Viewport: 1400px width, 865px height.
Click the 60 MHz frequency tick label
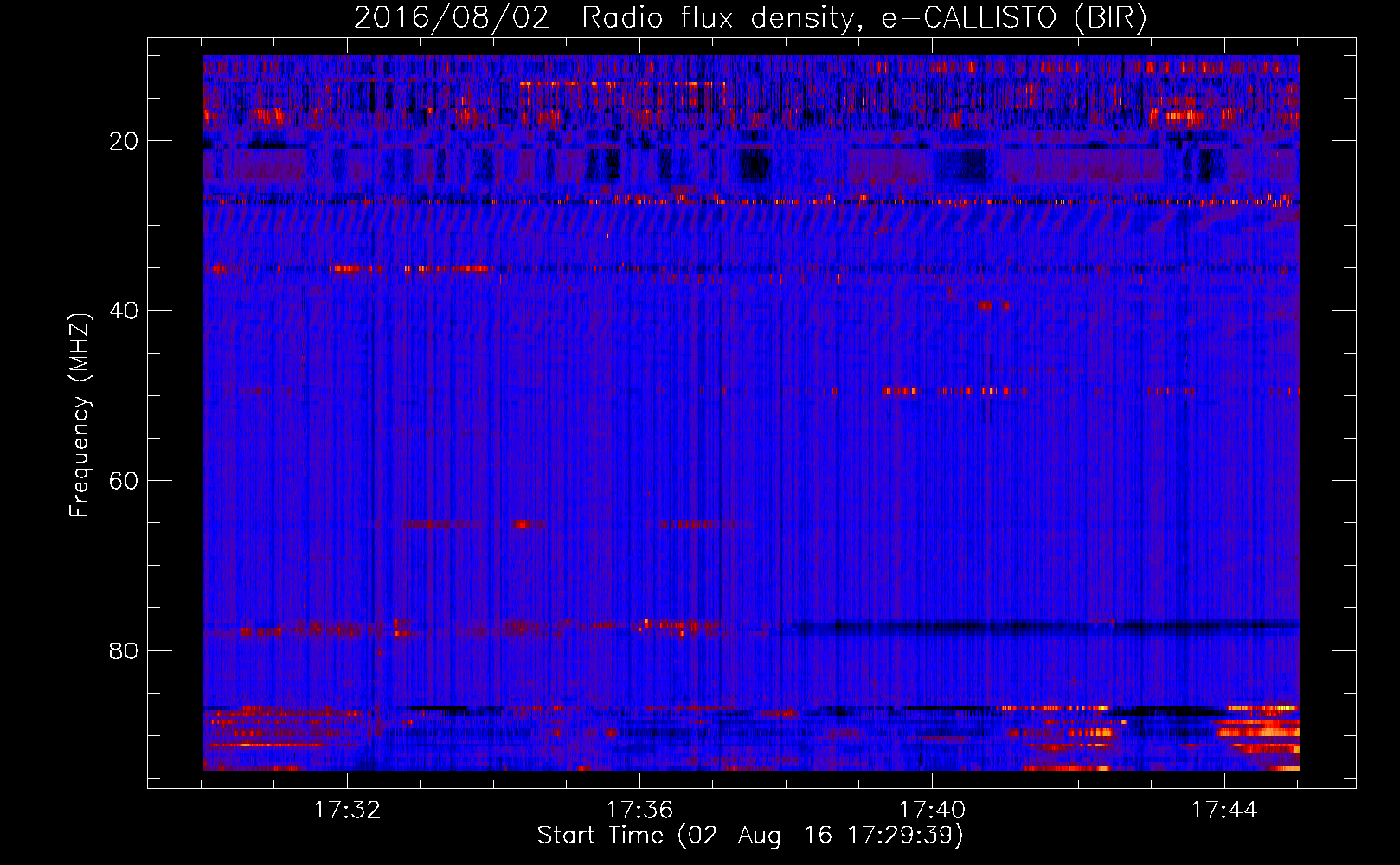pos(125,481)
